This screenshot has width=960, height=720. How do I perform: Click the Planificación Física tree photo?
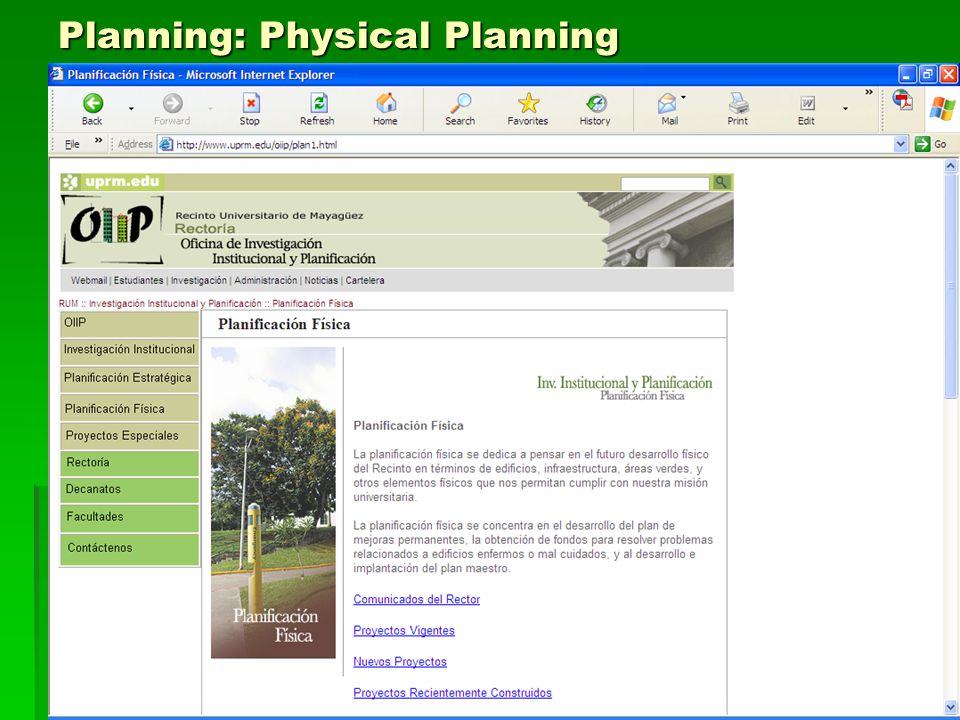(273, 503)
